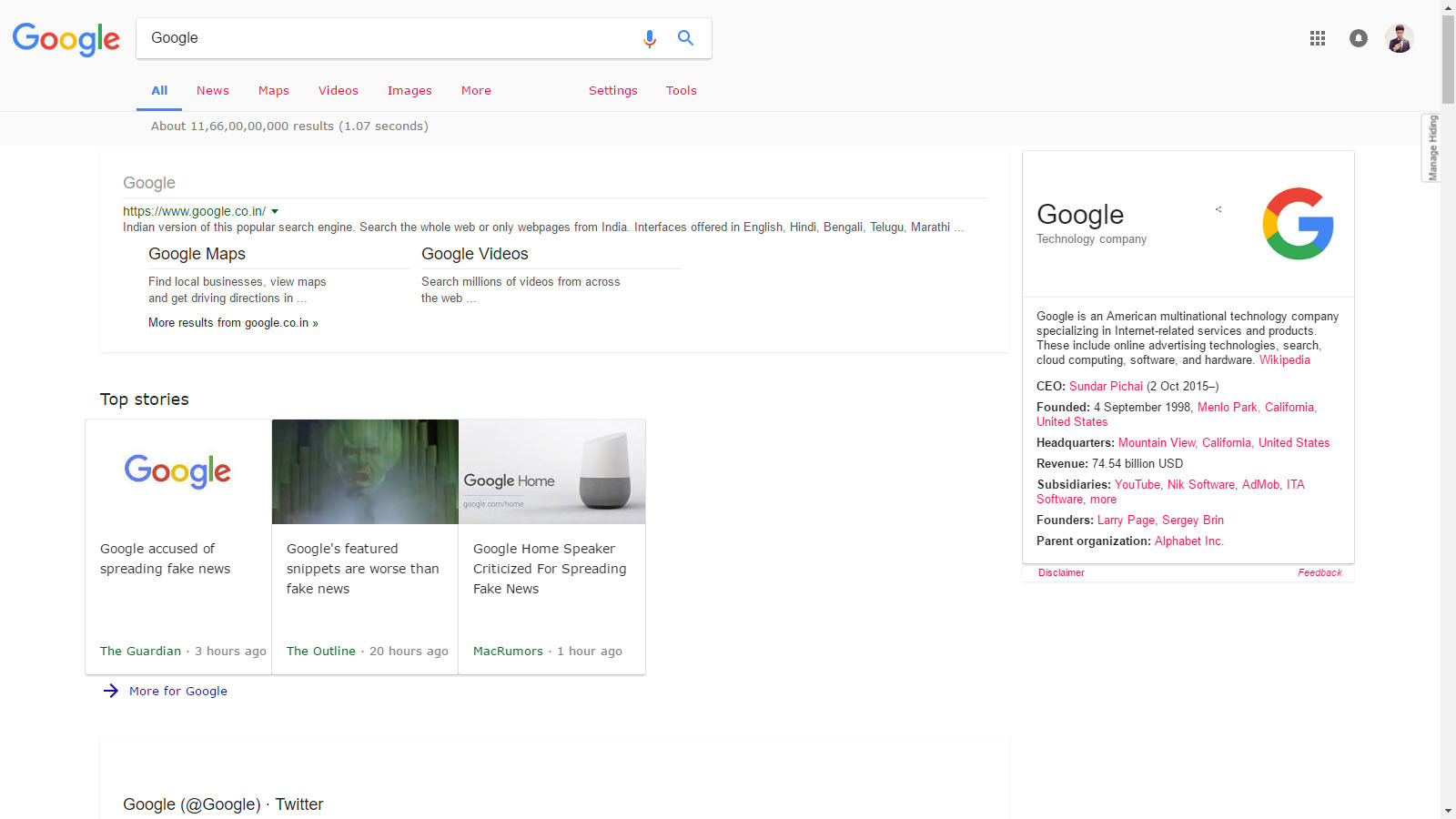Switch to the News tab

213,90
